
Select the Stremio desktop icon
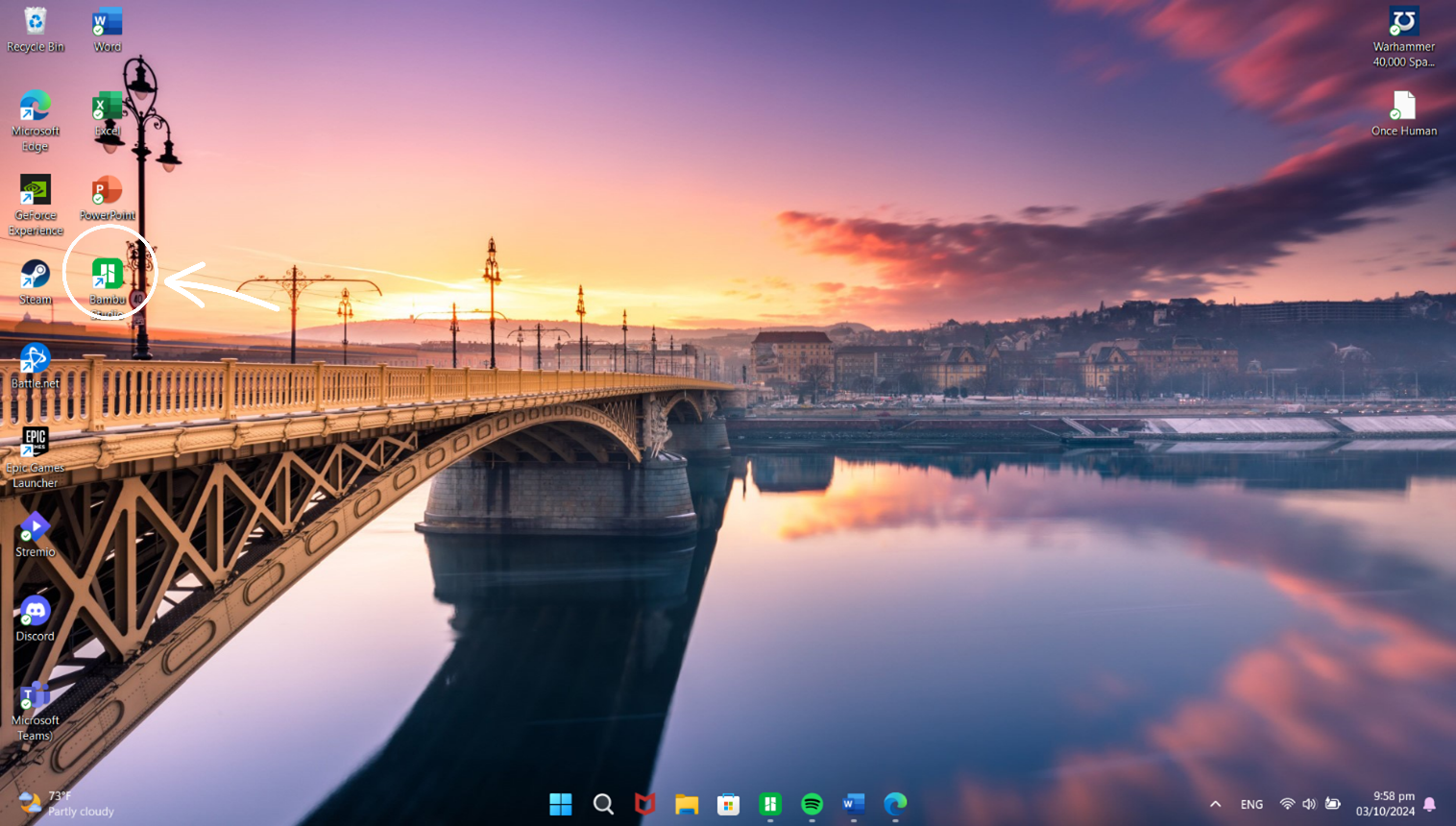(x=36, y=528)
